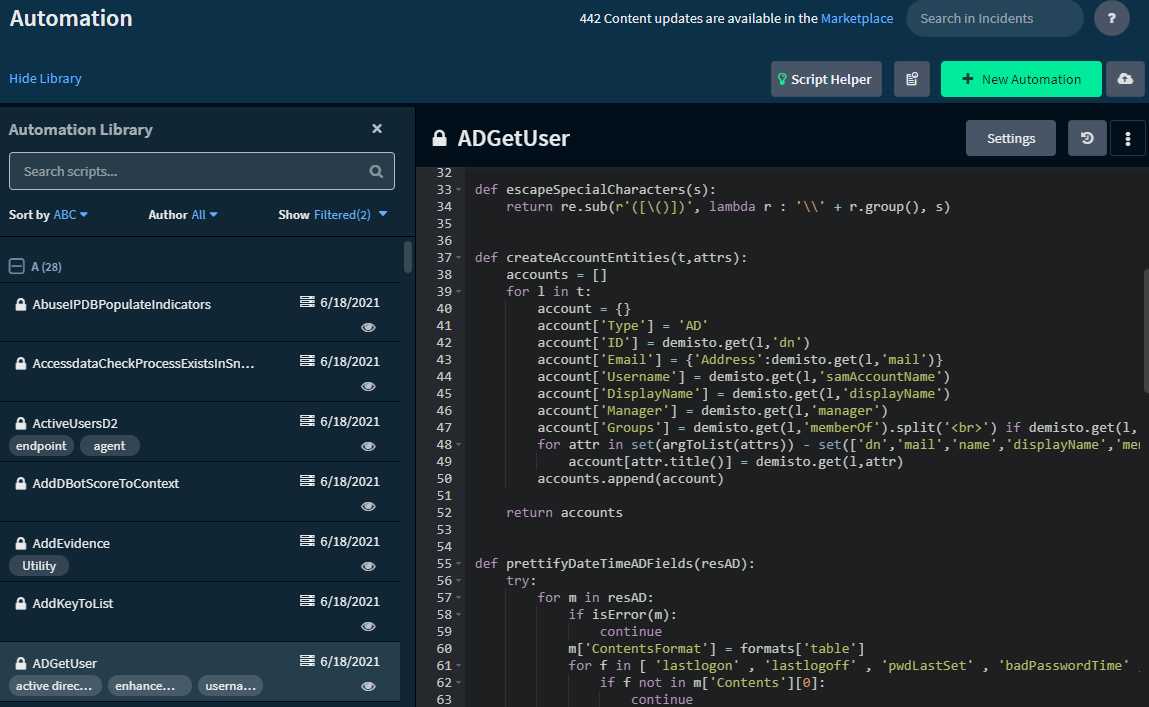Viewport: 1149px width, 707px height.
Task: Click the Hide Library link
Action: pyautogui.click(x=45, y=78)
